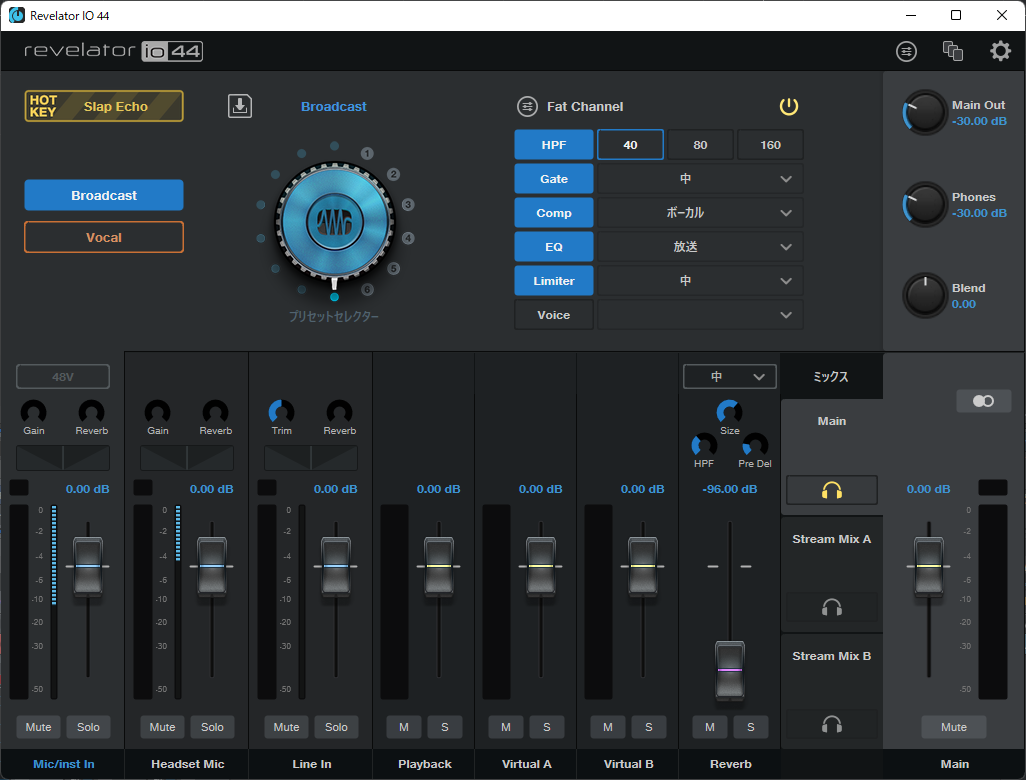Mute the Mic/Inst In channel
Screen dimensions: 1026x780
click(x=38, y=727)
